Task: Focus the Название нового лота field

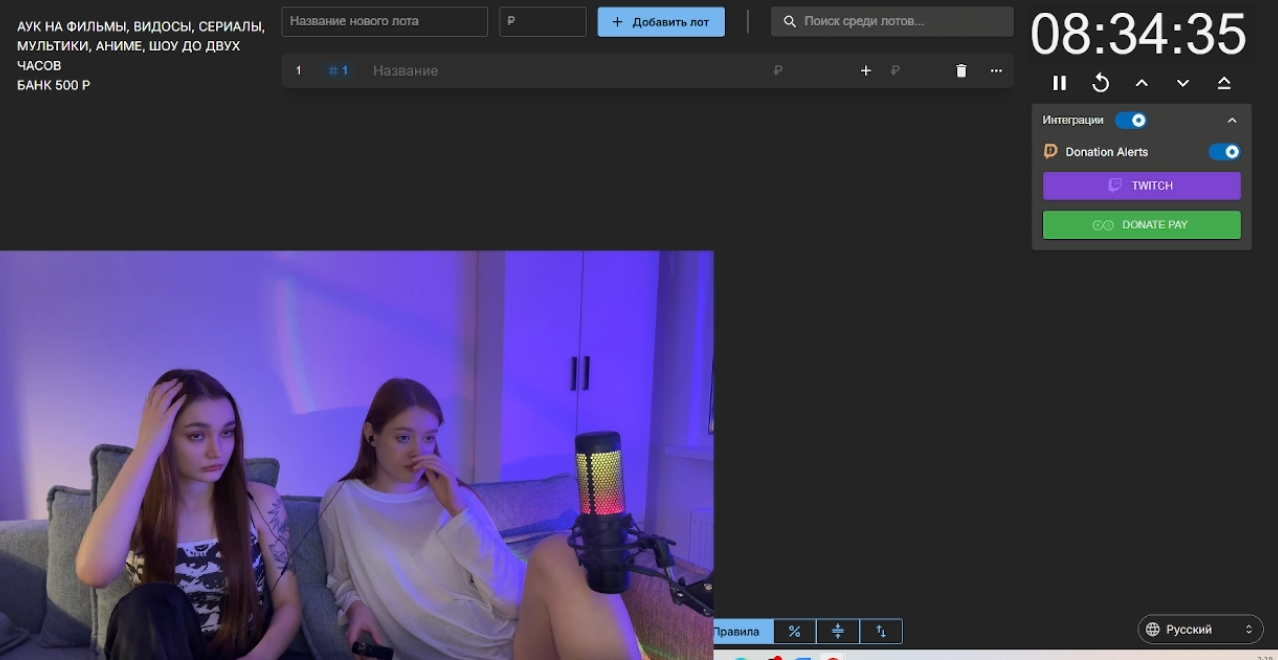Action: [385, 21]
